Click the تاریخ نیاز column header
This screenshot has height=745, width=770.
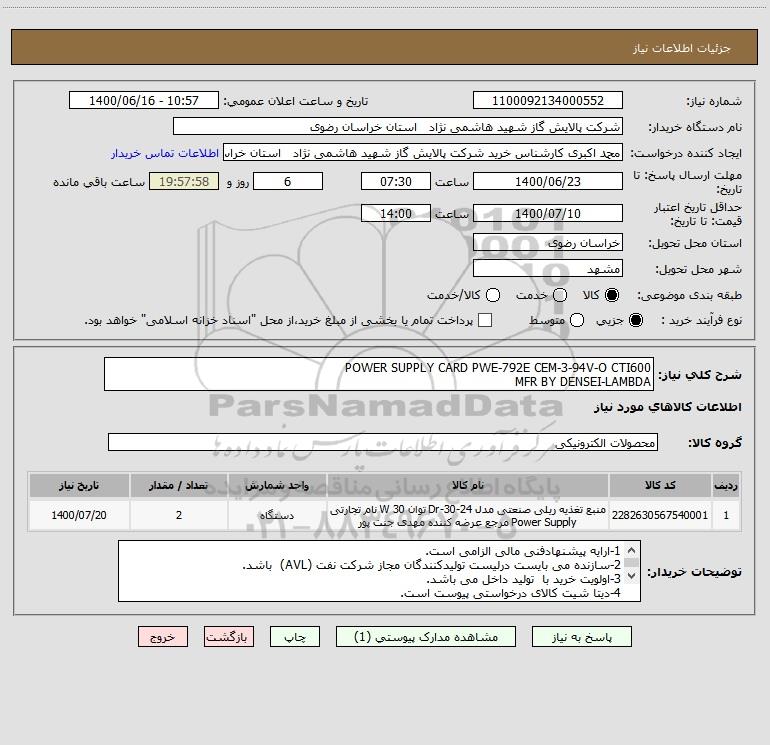(79, 485)
